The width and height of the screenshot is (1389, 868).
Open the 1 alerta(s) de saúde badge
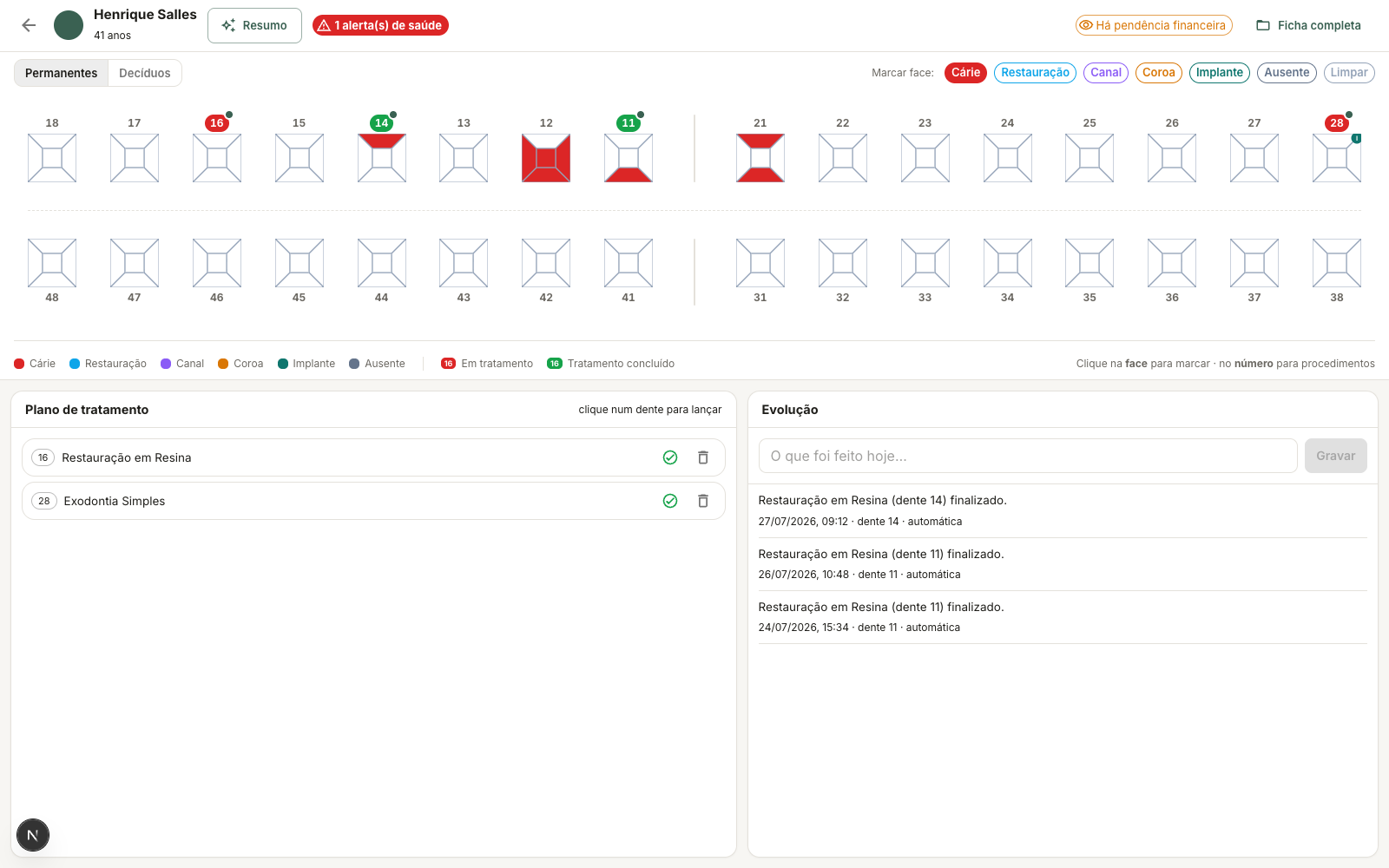[380, 25]
